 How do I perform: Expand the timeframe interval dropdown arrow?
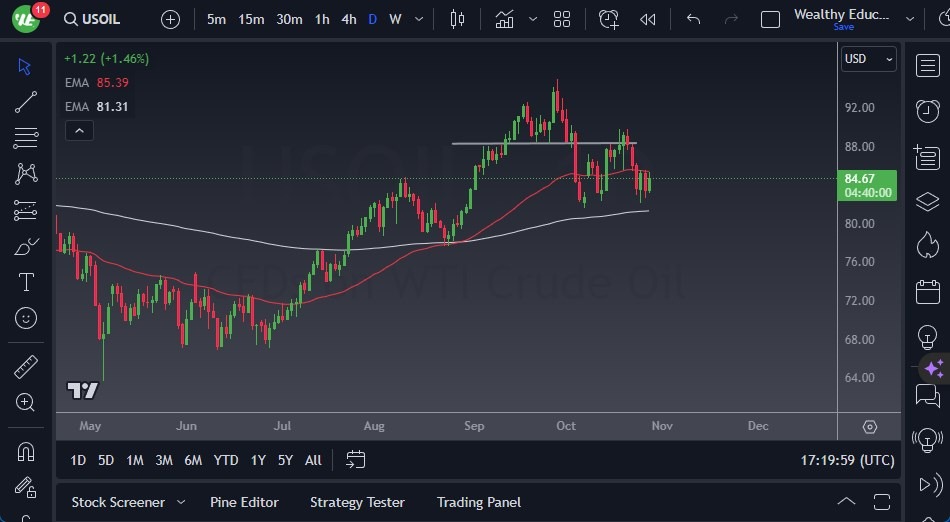click(418, 19)
